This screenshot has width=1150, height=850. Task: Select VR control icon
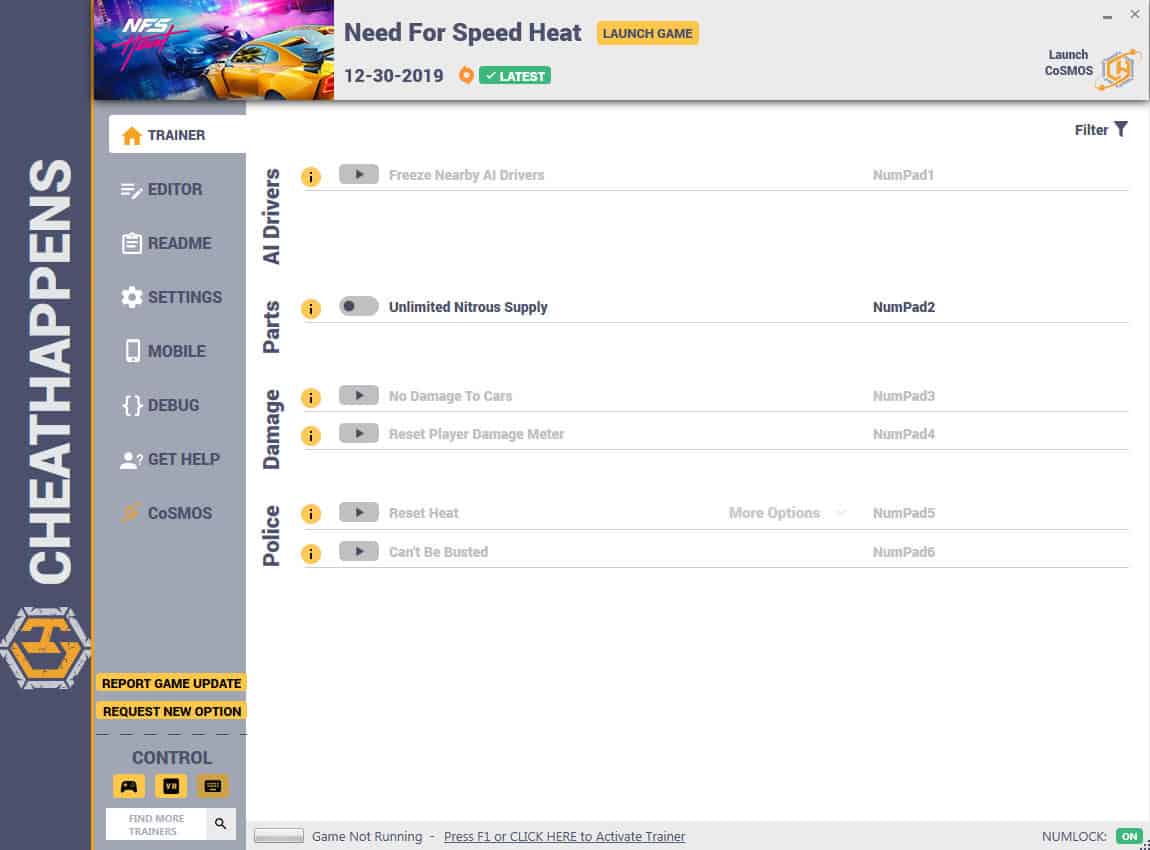[171, 786]
